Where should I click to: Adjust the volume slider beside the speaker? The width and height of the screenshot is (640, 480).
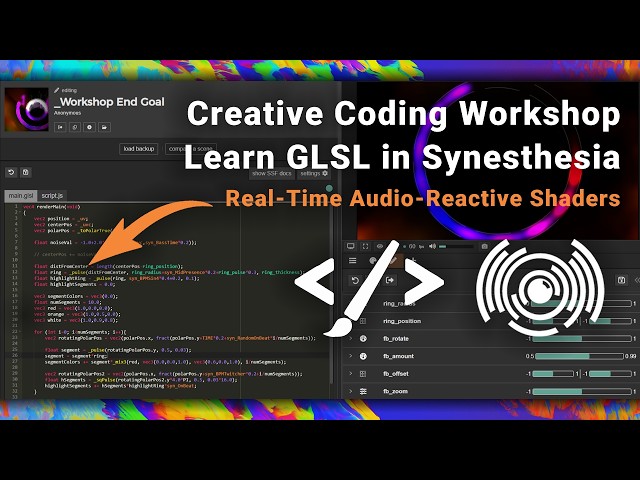pos(456,247)
